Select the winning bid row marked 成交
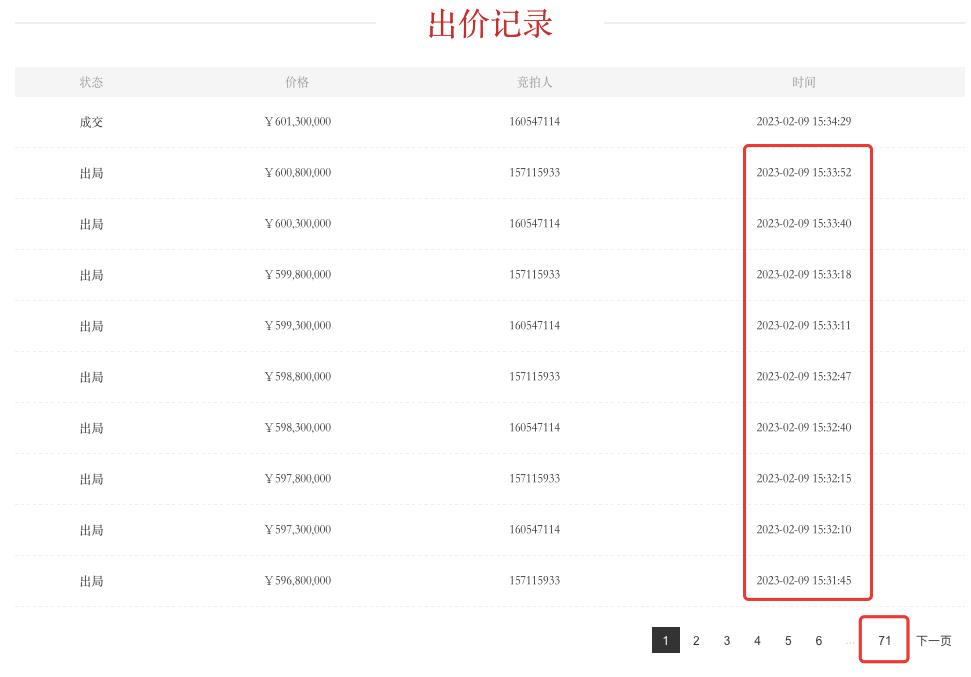The height and width of the screenshot is (677, 971). [x=91, y=121]
